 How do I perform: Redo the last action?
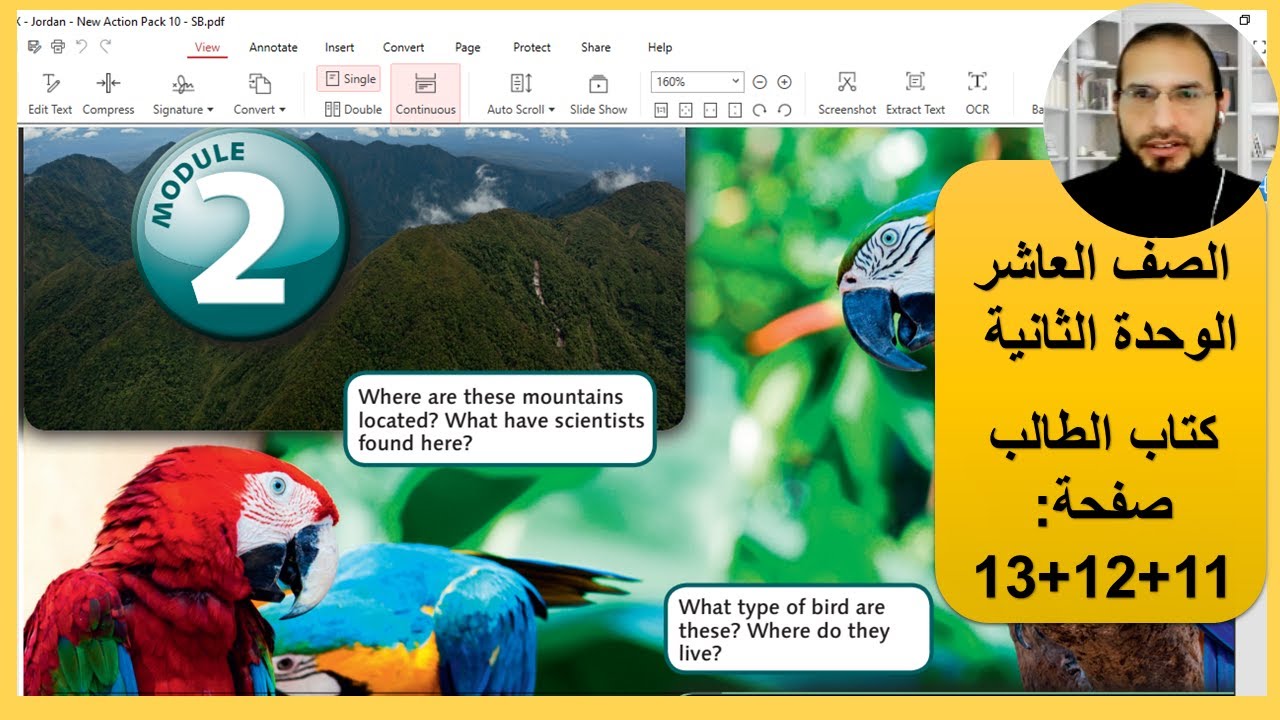(x=105, y=46)
